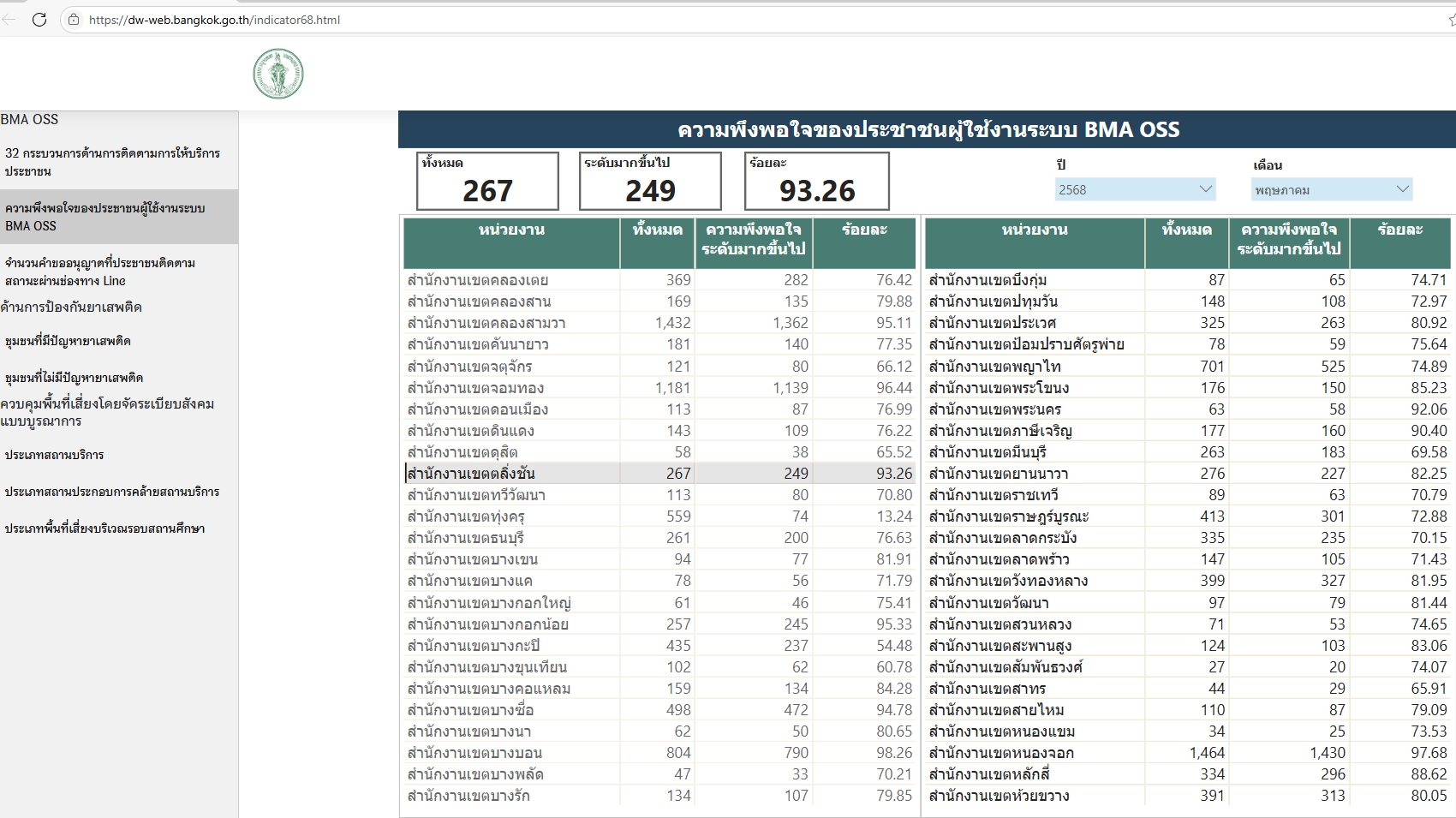Select row สำนักงานเขตบางซื่อ
This screenshot has width=1456, height=818.
[x=659, y=710]
